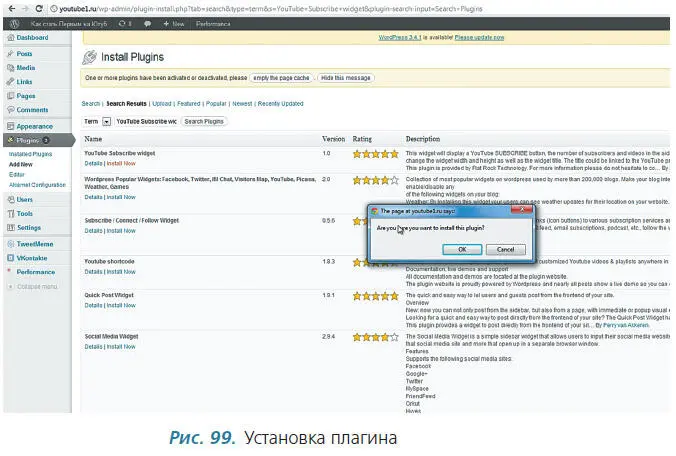This screenshot has width=676, height=456.
Task: Click the Collapse menu arrow icon
Action: pos(10,287)
